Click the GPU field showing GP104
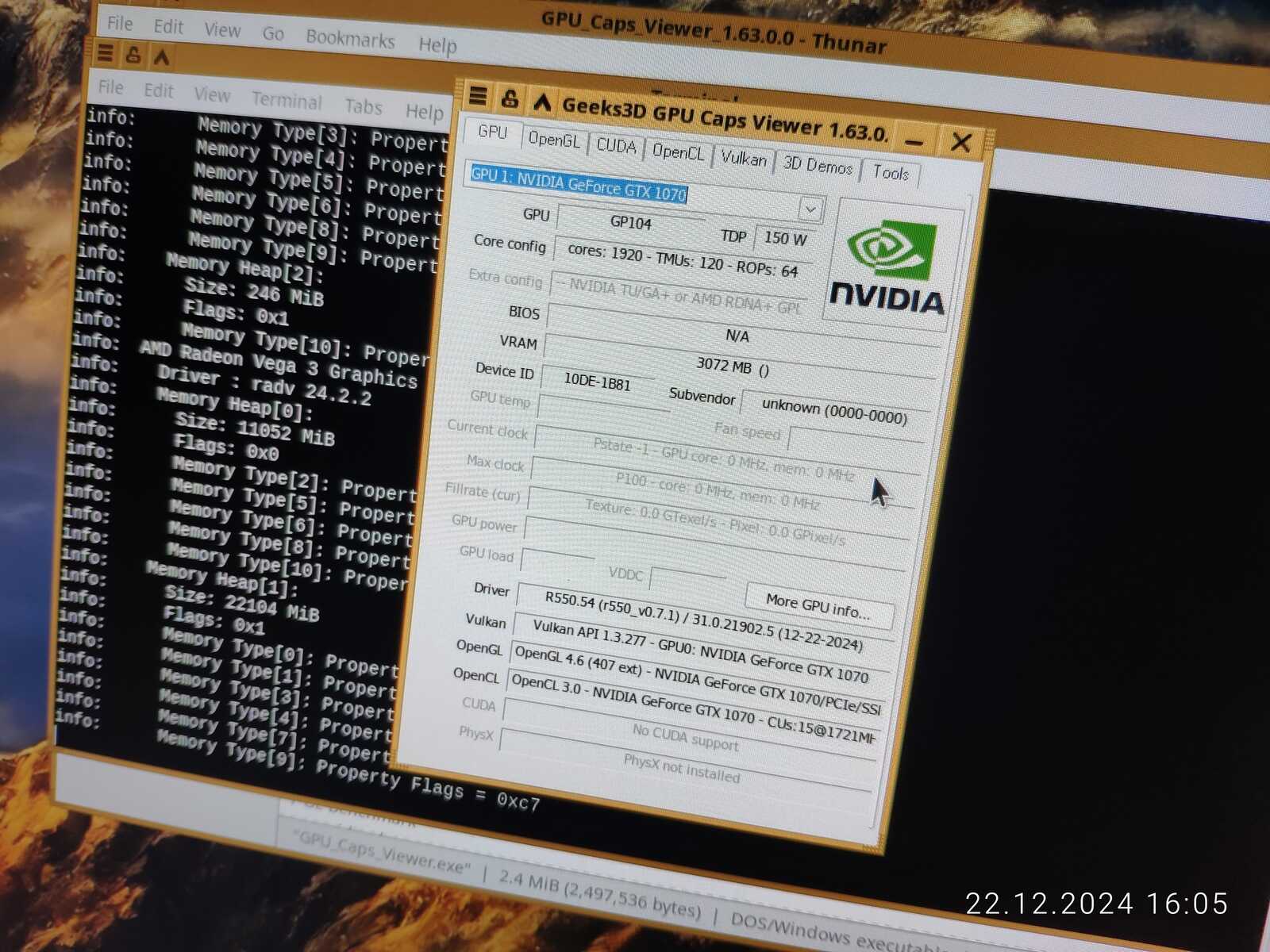 (x=631, y=222)
